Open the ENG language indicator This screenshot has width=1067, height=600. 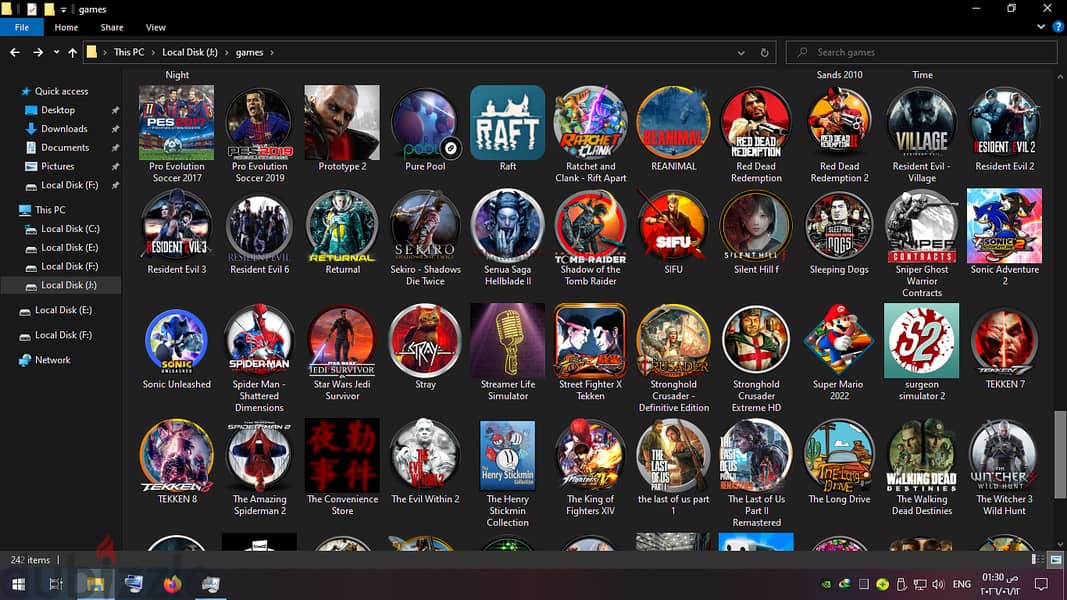coord(962,584)
